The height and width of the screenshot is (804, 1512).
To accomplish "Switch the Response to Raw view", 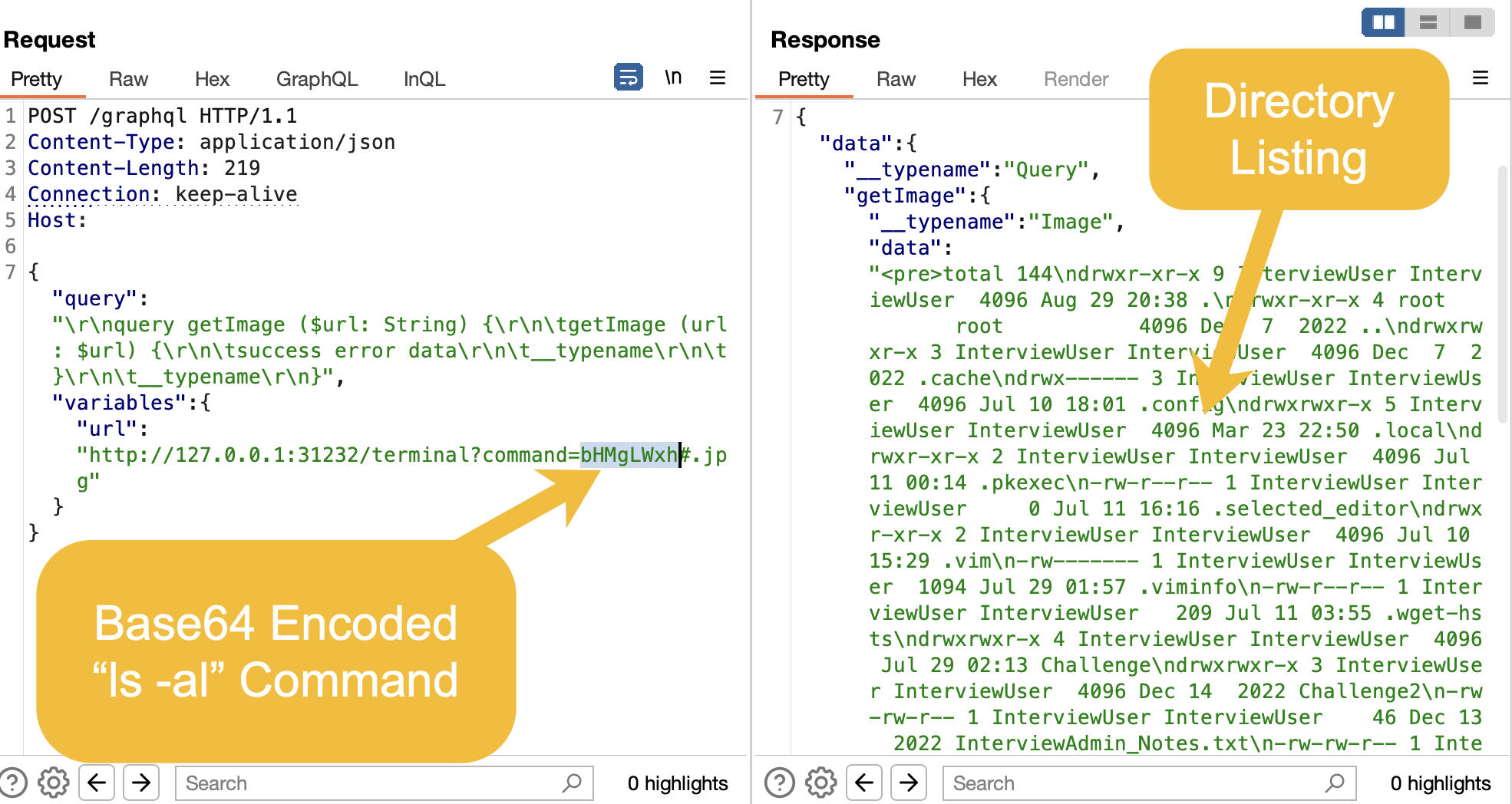I will pos(896,79).
